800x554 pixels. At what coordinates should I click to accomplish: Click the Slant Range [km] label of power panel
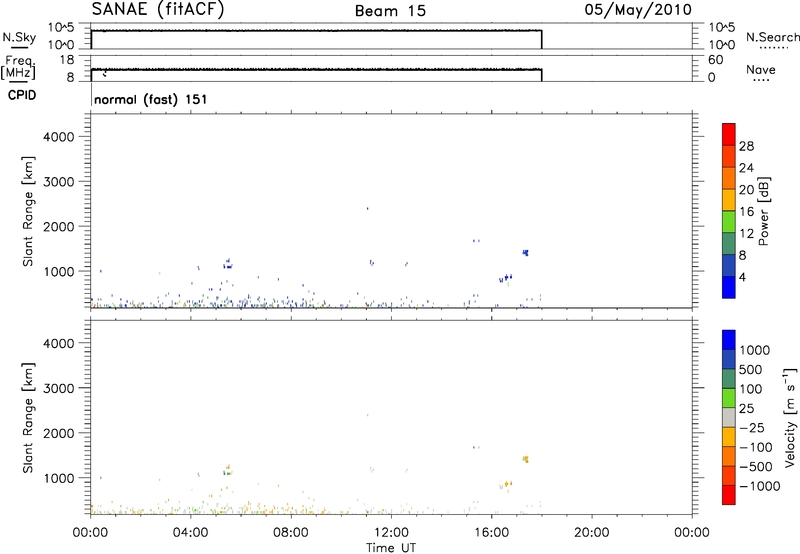pos(28,211)
